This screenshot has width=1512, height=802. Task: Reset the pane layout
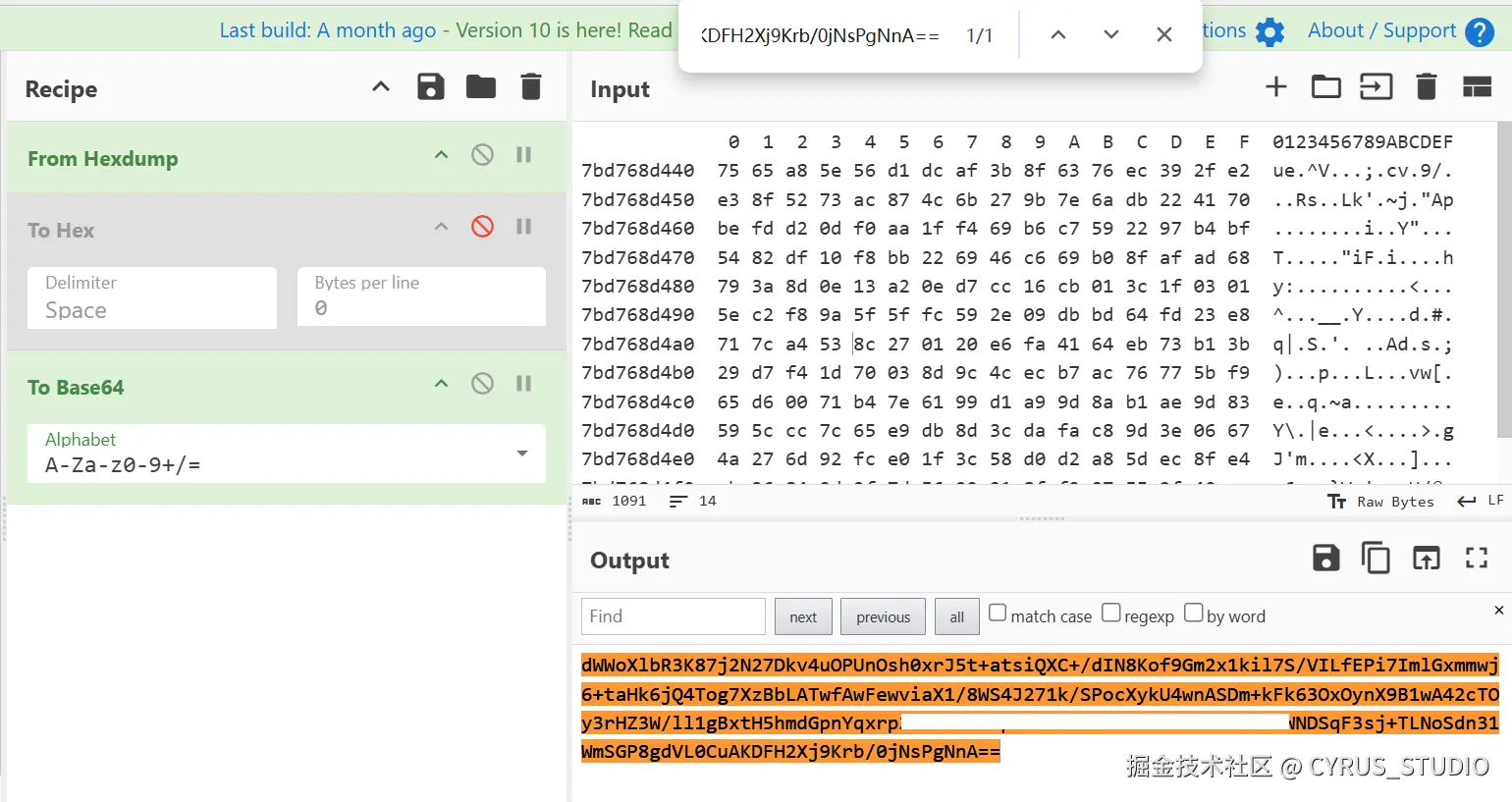1478,87
